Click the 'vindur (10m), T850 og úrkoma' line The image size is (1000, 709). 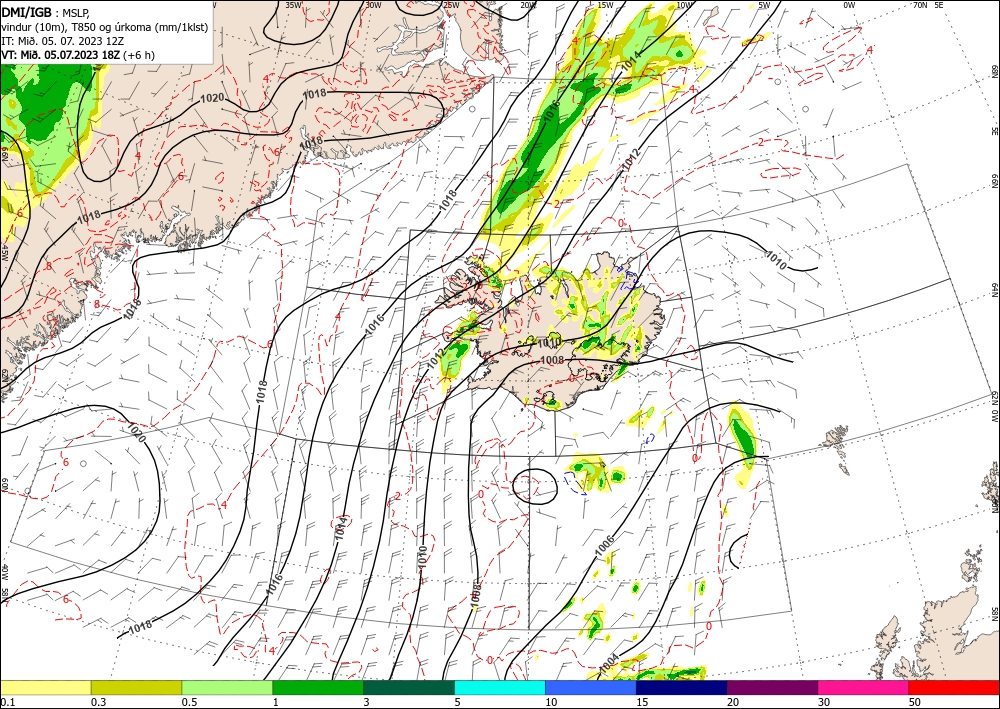tap(105, 27)
